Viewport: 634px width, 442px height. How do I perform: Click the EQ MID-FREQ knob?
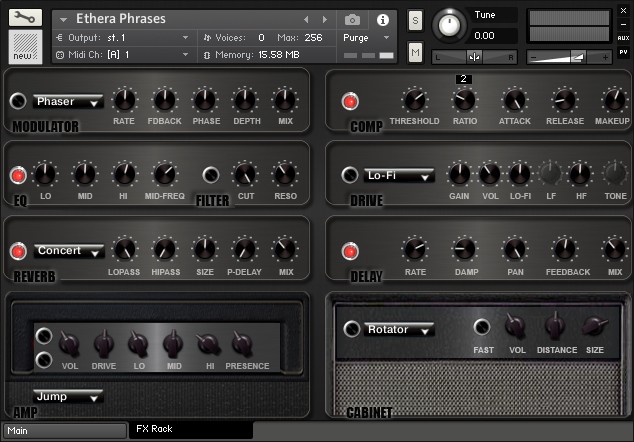(x=165, y=174)
